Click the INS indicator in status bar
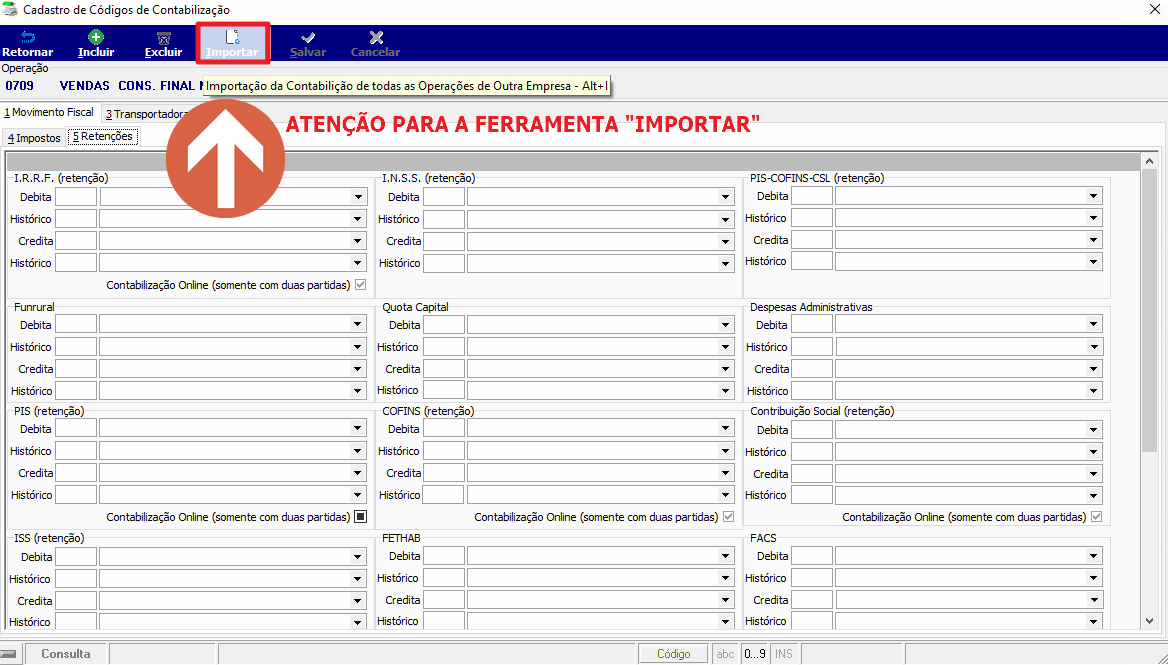Viewport: 1168px width, 665px height. (x=784, y=654)
